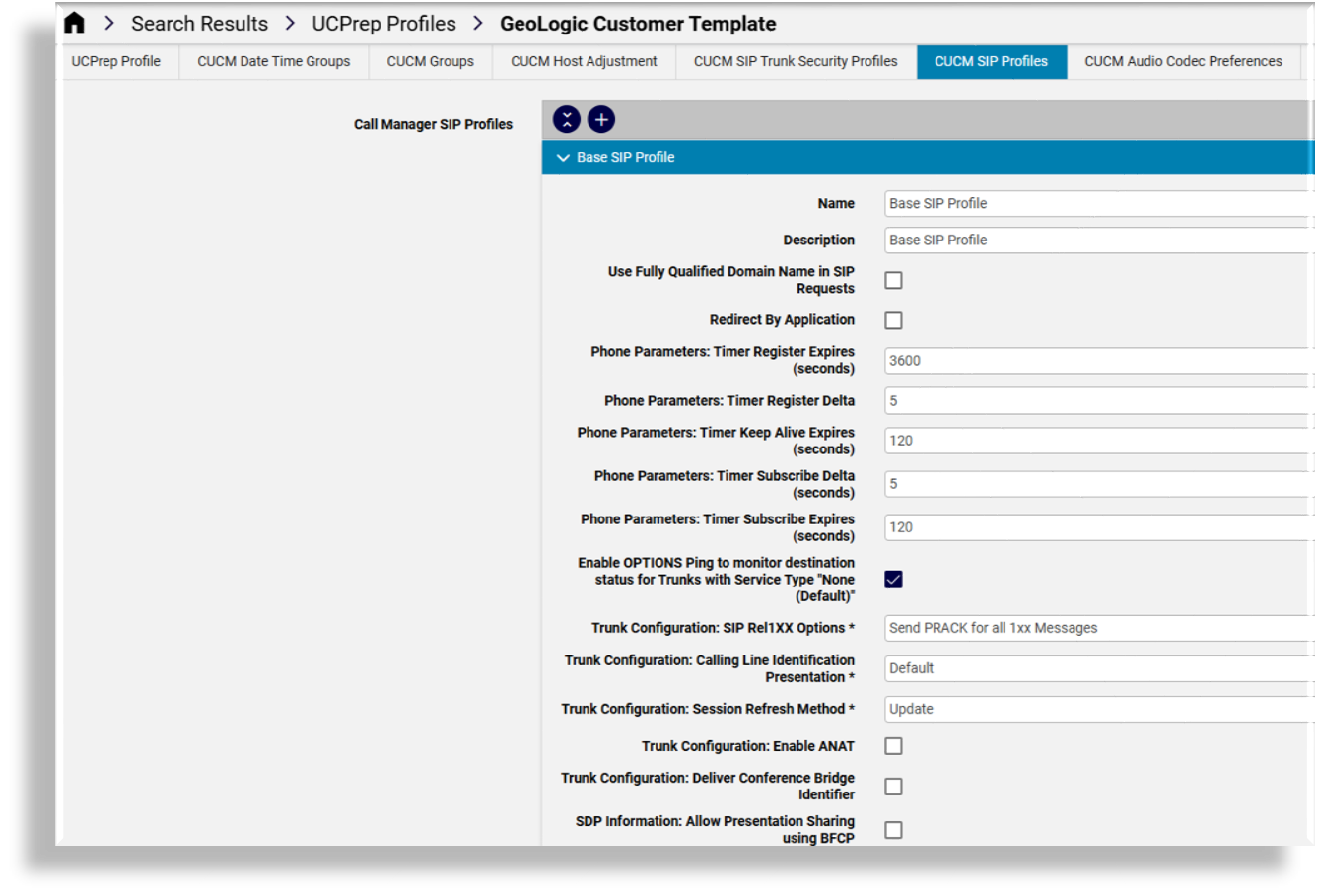Collapse the Base SIP Profile section
Screen dimensions: 1317x896
(564, 158)
